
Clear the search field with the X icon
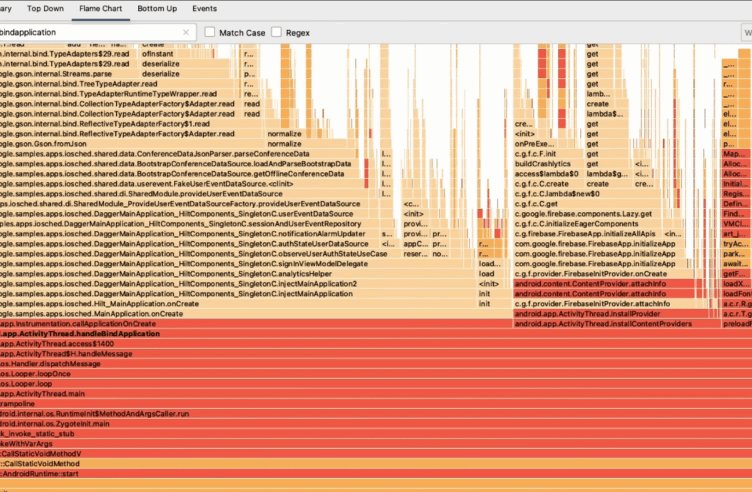pyautogui.click(x=186, y=33)
